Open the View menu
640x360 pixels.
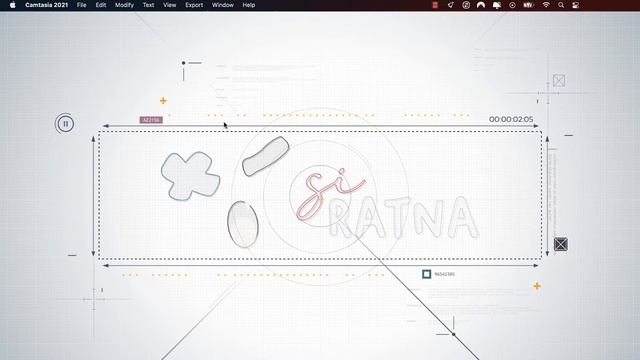[169, 5]
